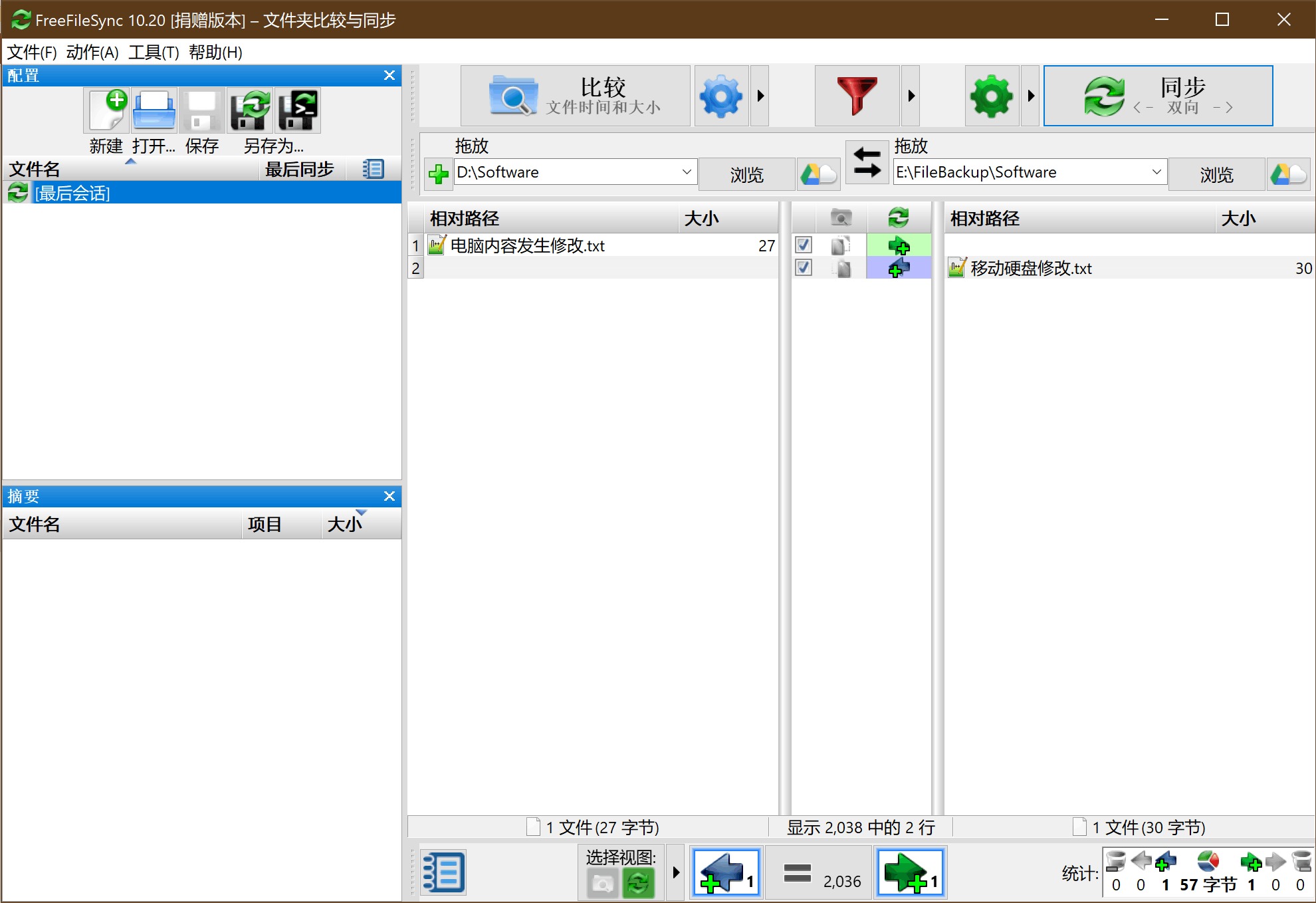Screen dimensions: 1316x903
Task: Toggle overview panel icon at bottom-left
Action: tap(443, 872)
